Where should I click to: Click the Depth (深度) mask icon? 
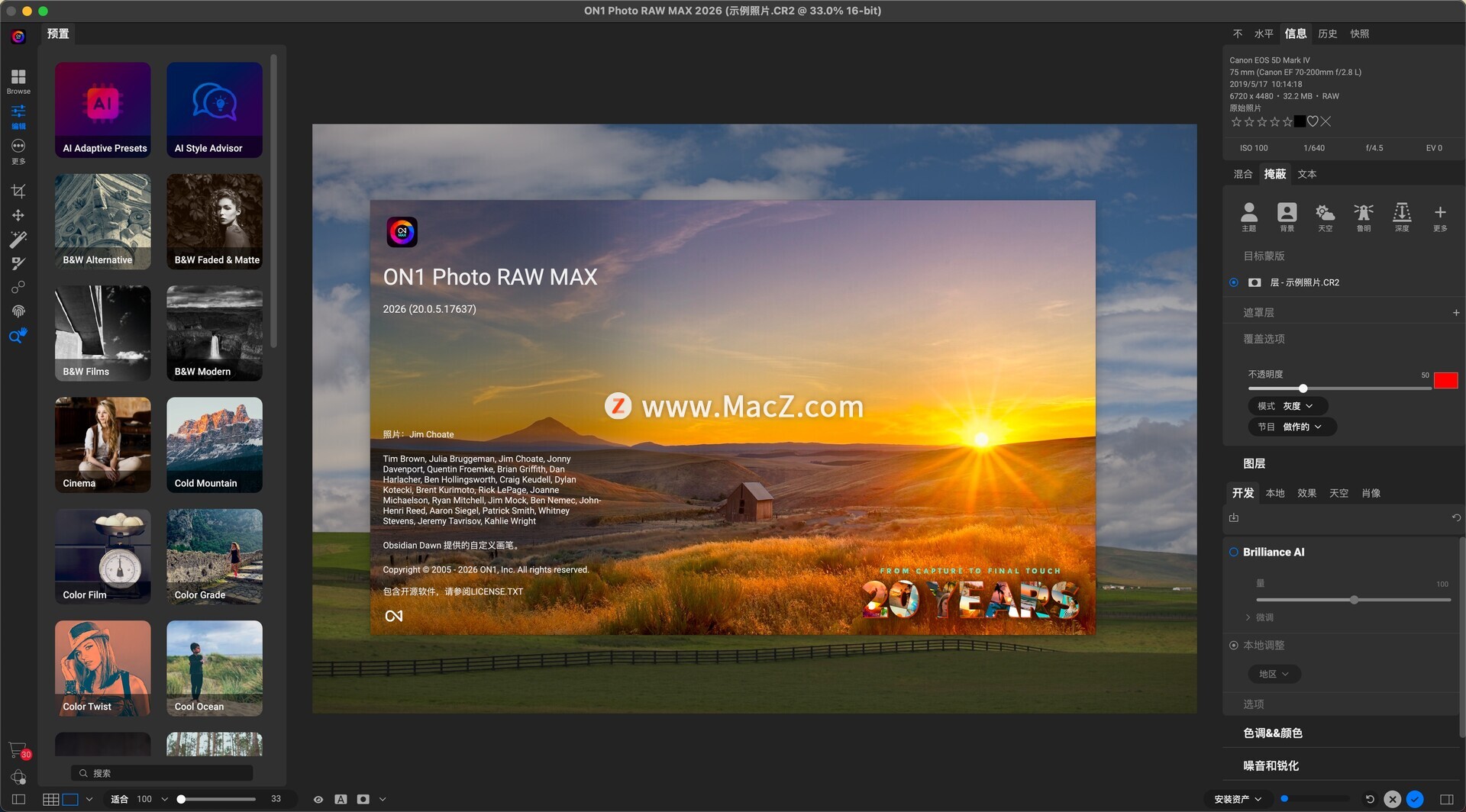pyautogui.click(x=1402, y=216)
